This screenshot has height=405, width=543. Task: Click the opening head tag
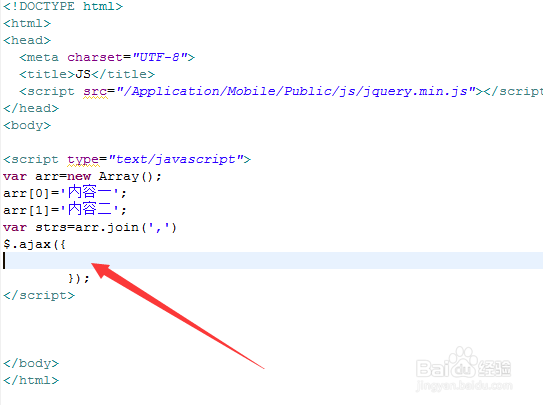[x=27, y=40]
